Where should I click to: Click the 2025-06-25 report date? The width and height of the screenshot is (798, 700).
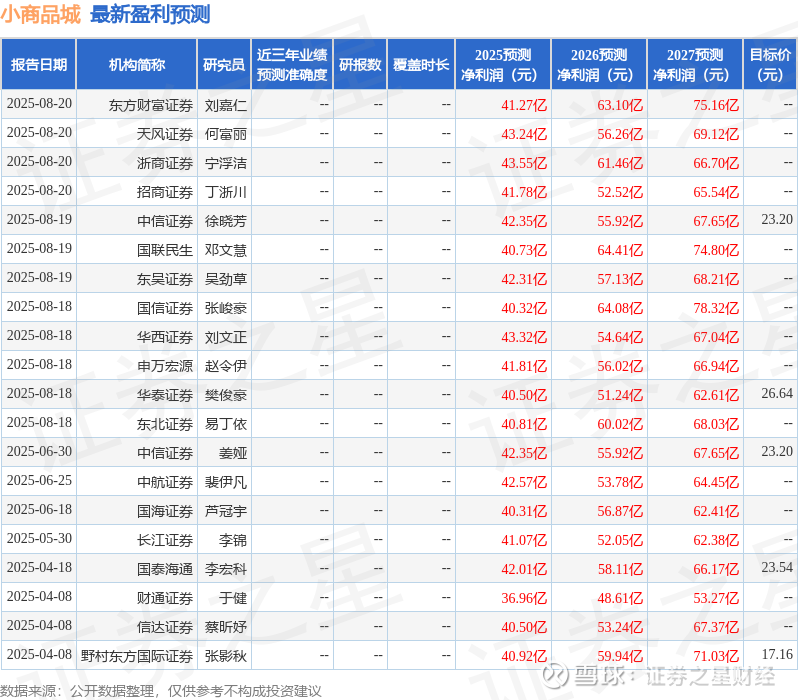[39, 481]
